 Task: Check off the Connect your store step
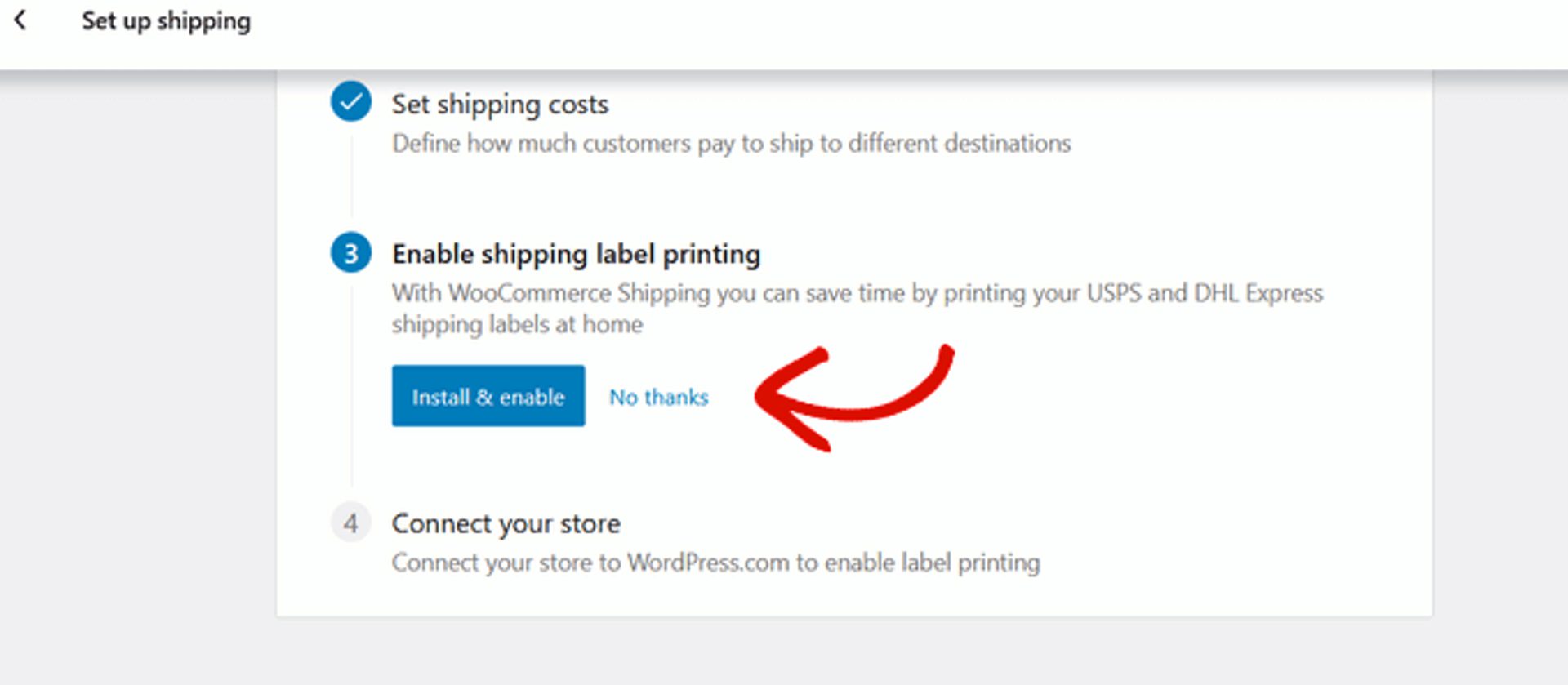pos(350,523)
